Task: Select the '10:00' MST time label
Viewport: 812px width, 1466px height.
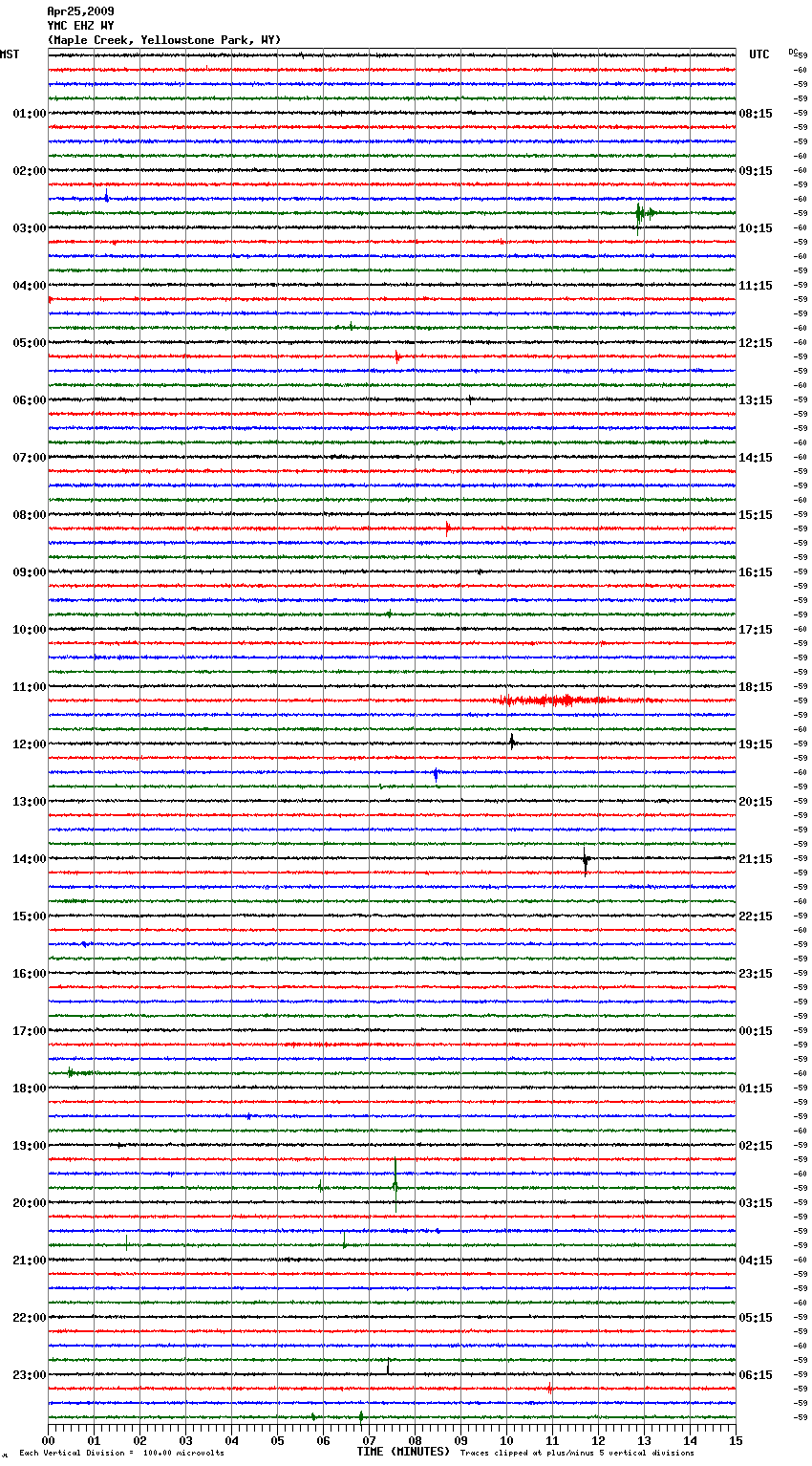Action: coord(30,630)
